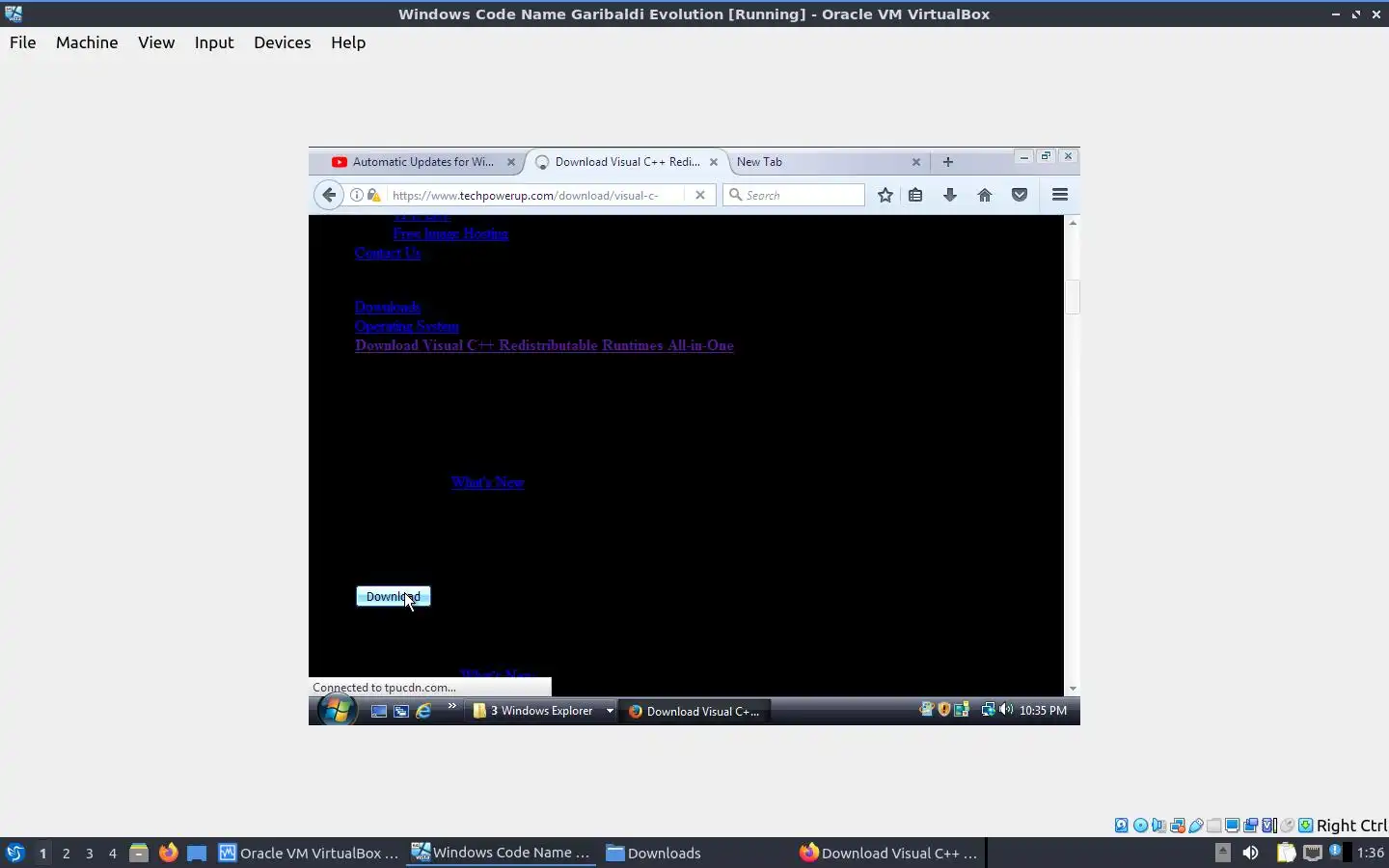Screen dimensions: 1389x868
Task: Close the Automatic Updates tab
Action: pos(511,162)
